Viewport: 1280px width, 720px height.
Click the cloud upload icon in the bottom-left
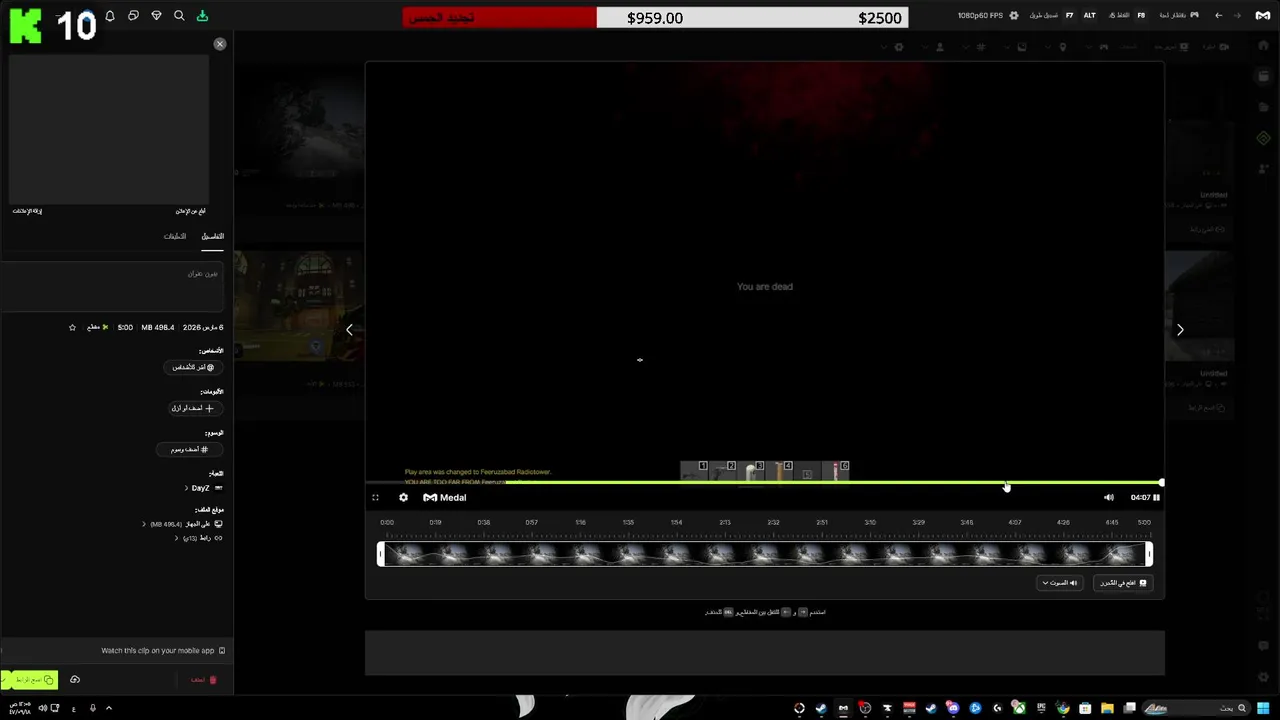pos(75,680)
